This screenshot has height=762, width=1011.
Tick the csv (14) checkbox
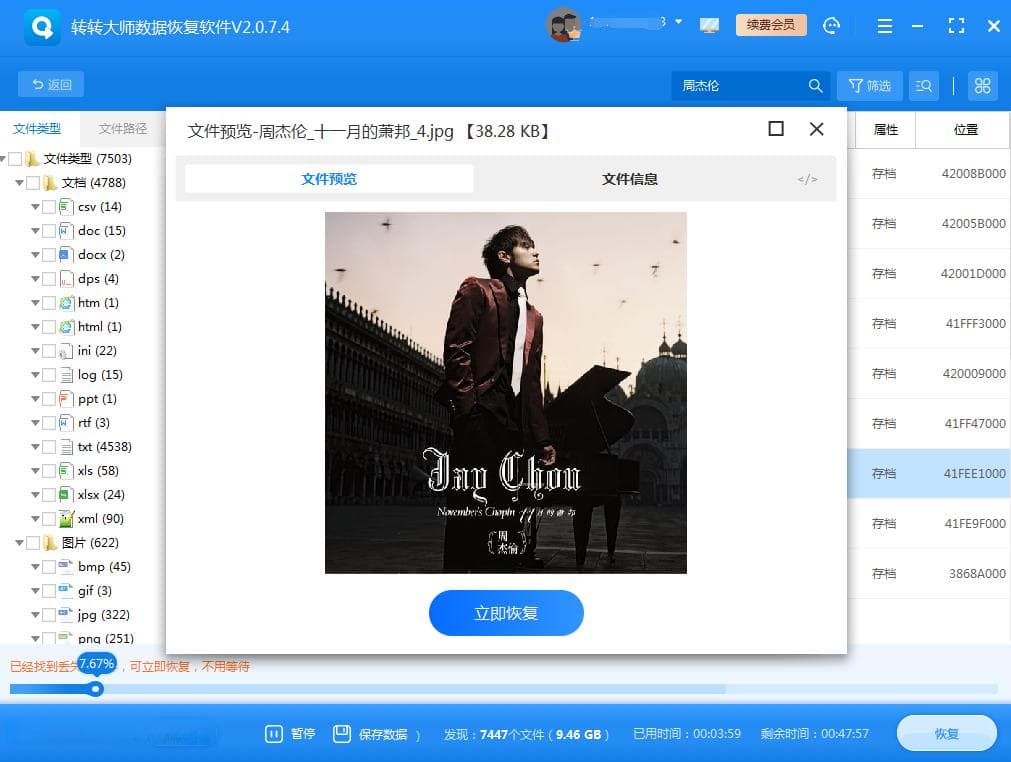pyautogui.click(x=49, y=207)
